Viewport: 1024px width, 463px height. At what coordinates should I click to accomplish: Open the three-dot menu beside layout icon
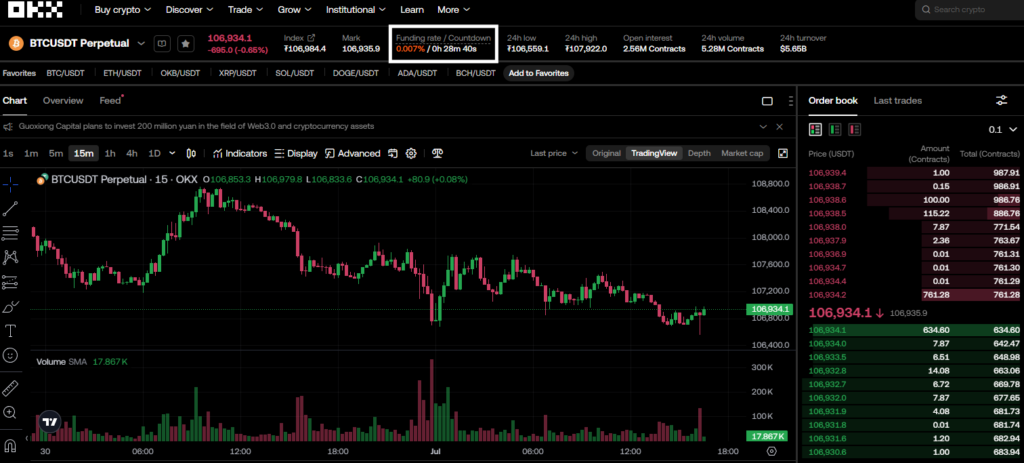[791, 101]
